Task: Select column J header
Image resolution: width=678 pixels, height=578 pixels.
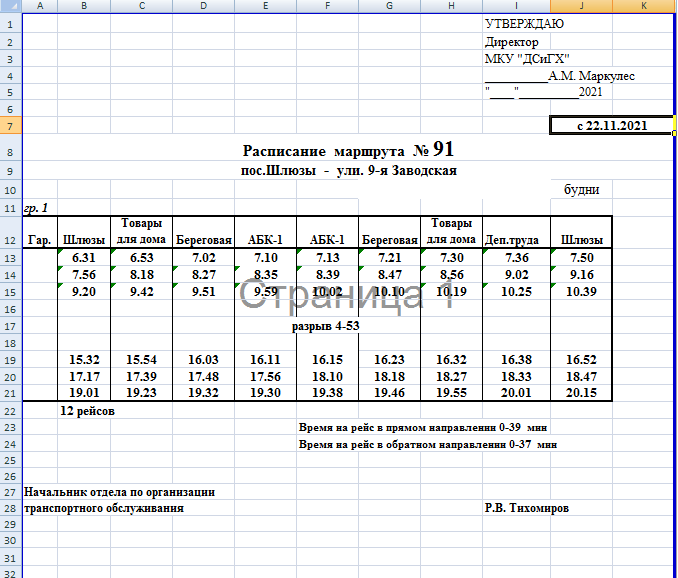Action: (x=581, y=6)
